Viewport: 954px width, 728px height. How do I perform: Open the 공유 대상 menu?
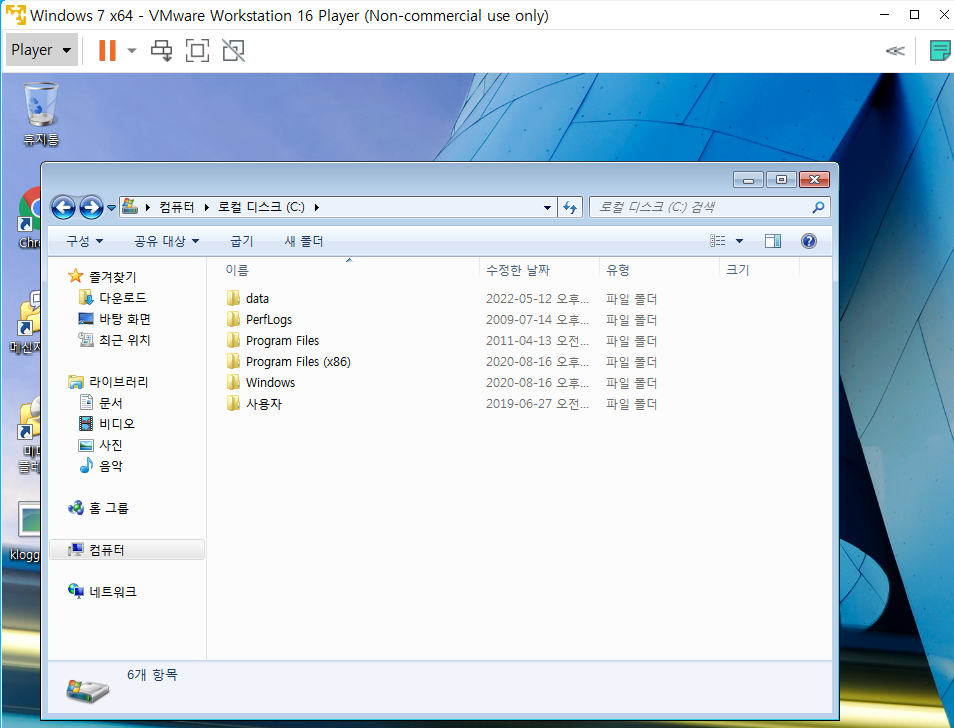167,241
